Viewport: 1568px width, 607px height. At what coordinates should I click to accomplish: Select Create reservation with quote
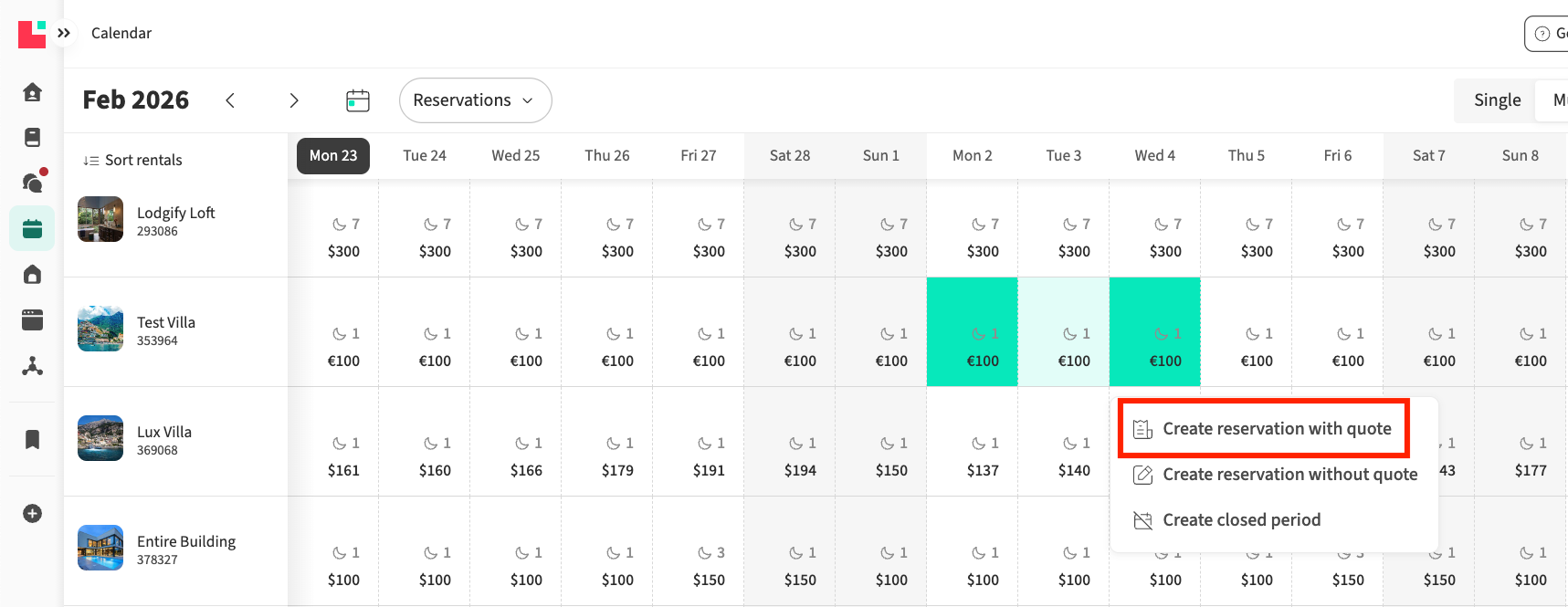(x=1276, y=429)
